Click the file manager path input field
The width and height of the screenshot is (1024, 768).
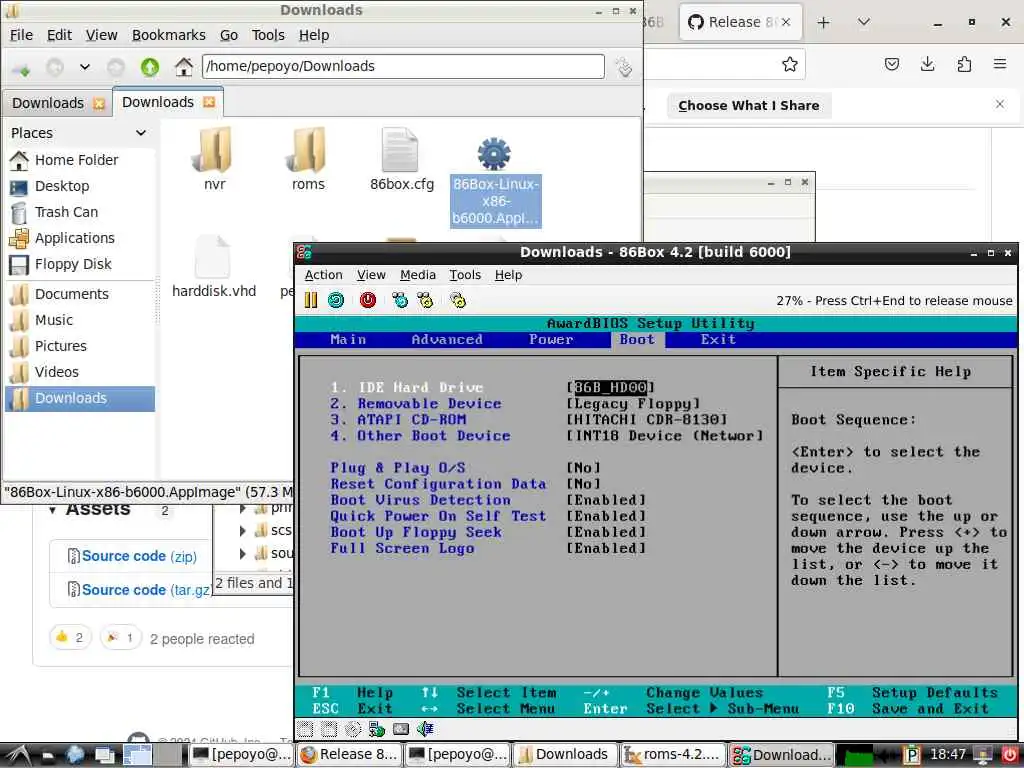(x=403, y=66)
